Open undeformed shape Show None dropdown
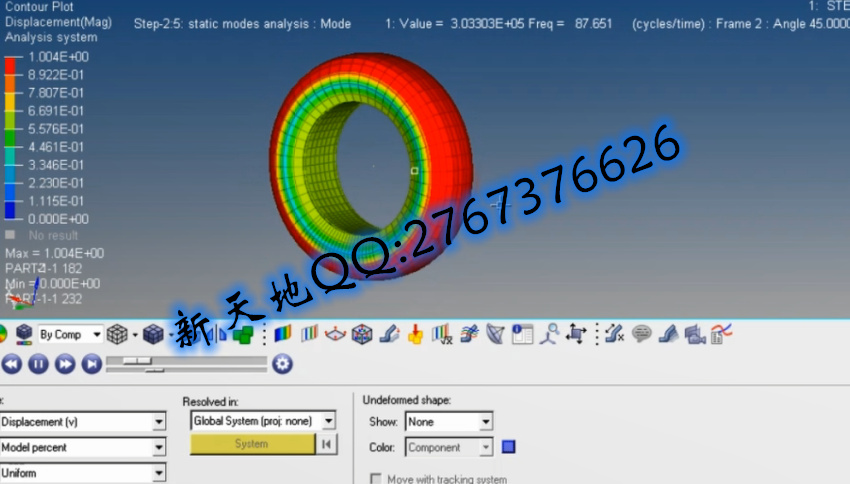The height and width of the screenshot is (484, 850). 485,422
